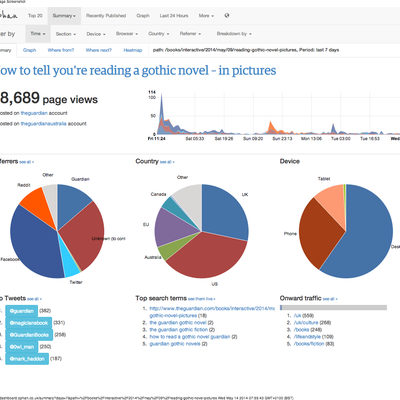The height and width of the screenshot is (400, 400).
Task: Open the /books onward traffic link
Action: 301,329
